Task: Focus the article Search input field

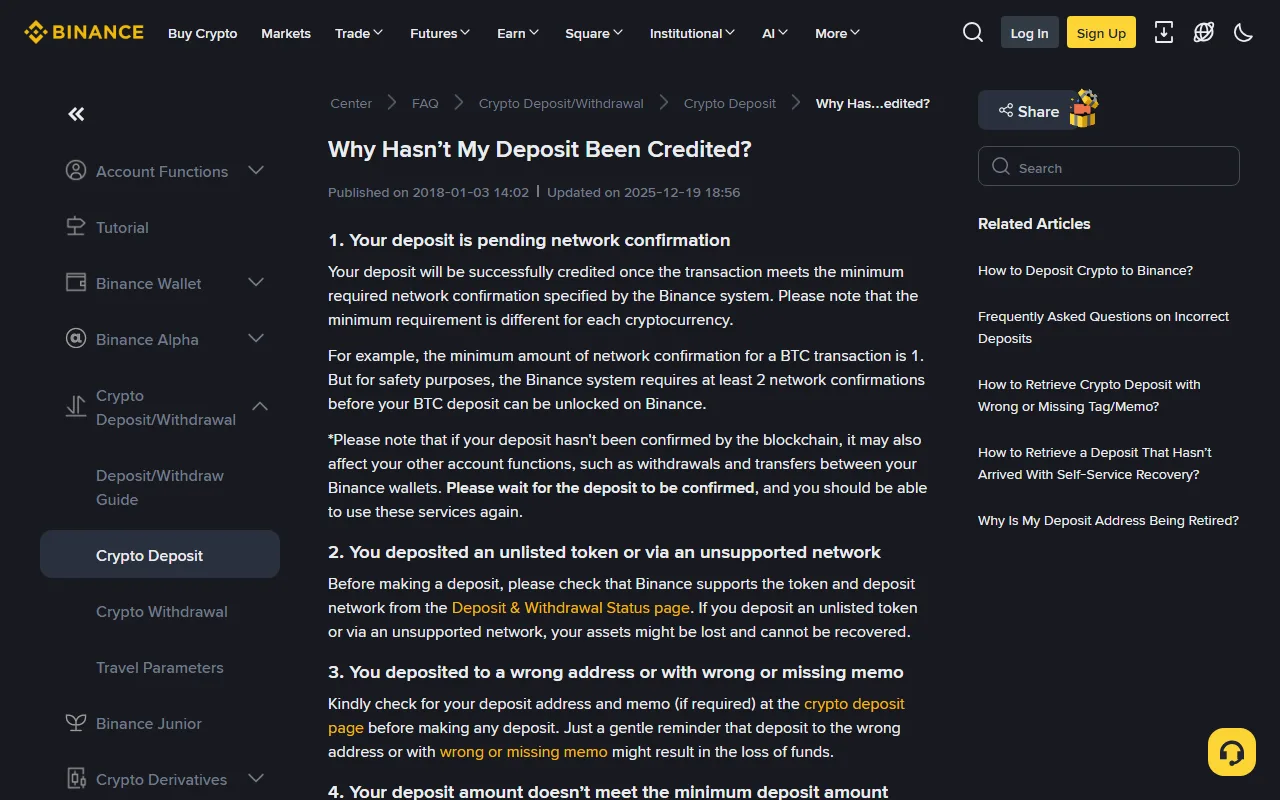Action: pos(1109,166)
